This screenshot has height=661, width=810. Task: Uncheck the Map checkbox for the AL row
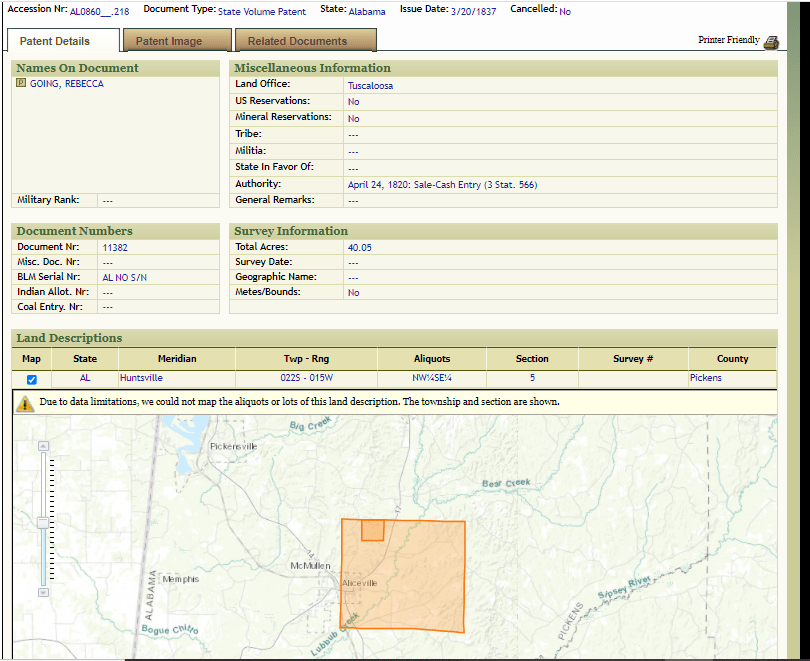[x=32, y=379]
